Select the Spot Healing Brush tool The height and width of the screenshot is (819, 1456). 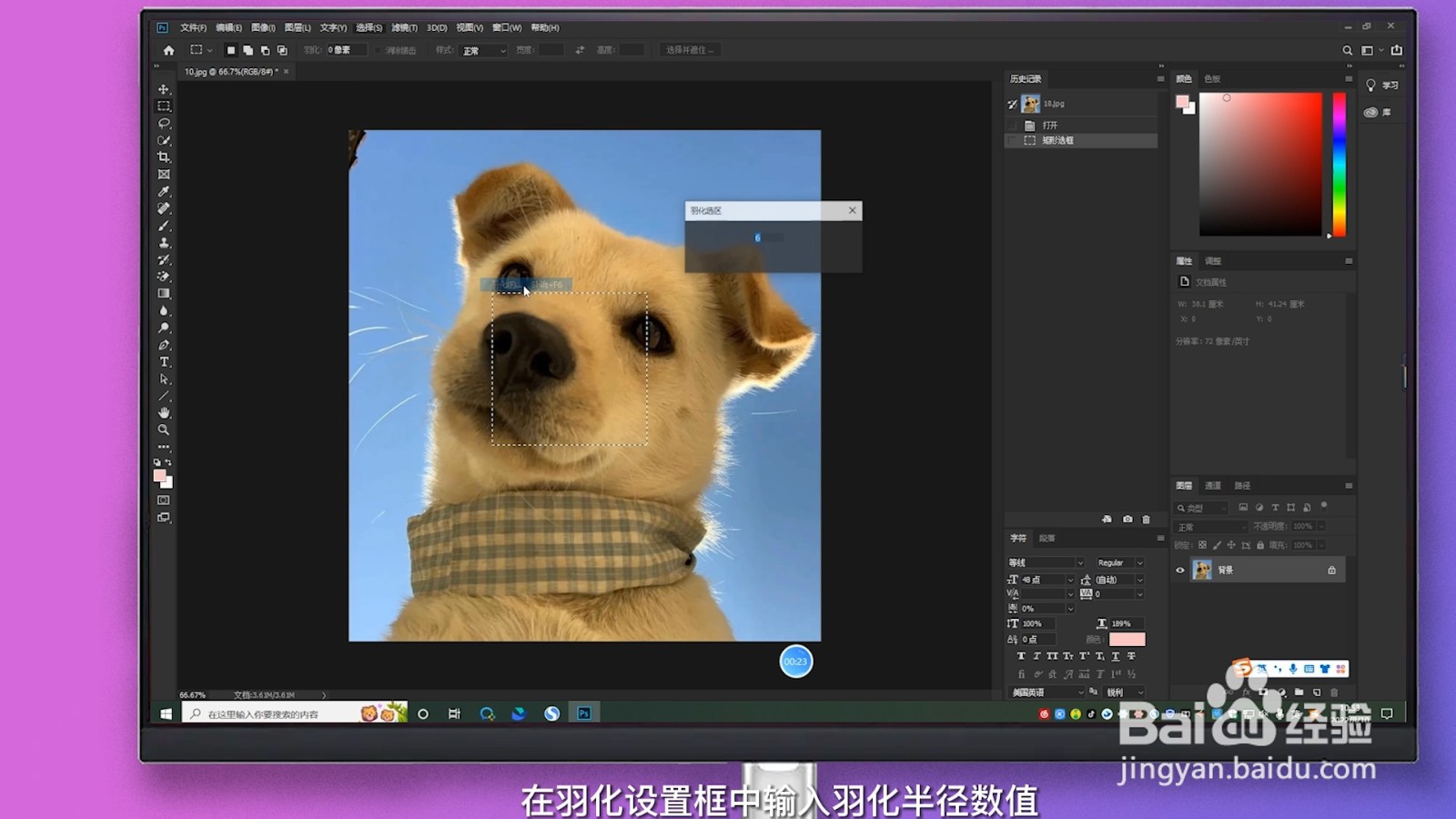point(164,208)
